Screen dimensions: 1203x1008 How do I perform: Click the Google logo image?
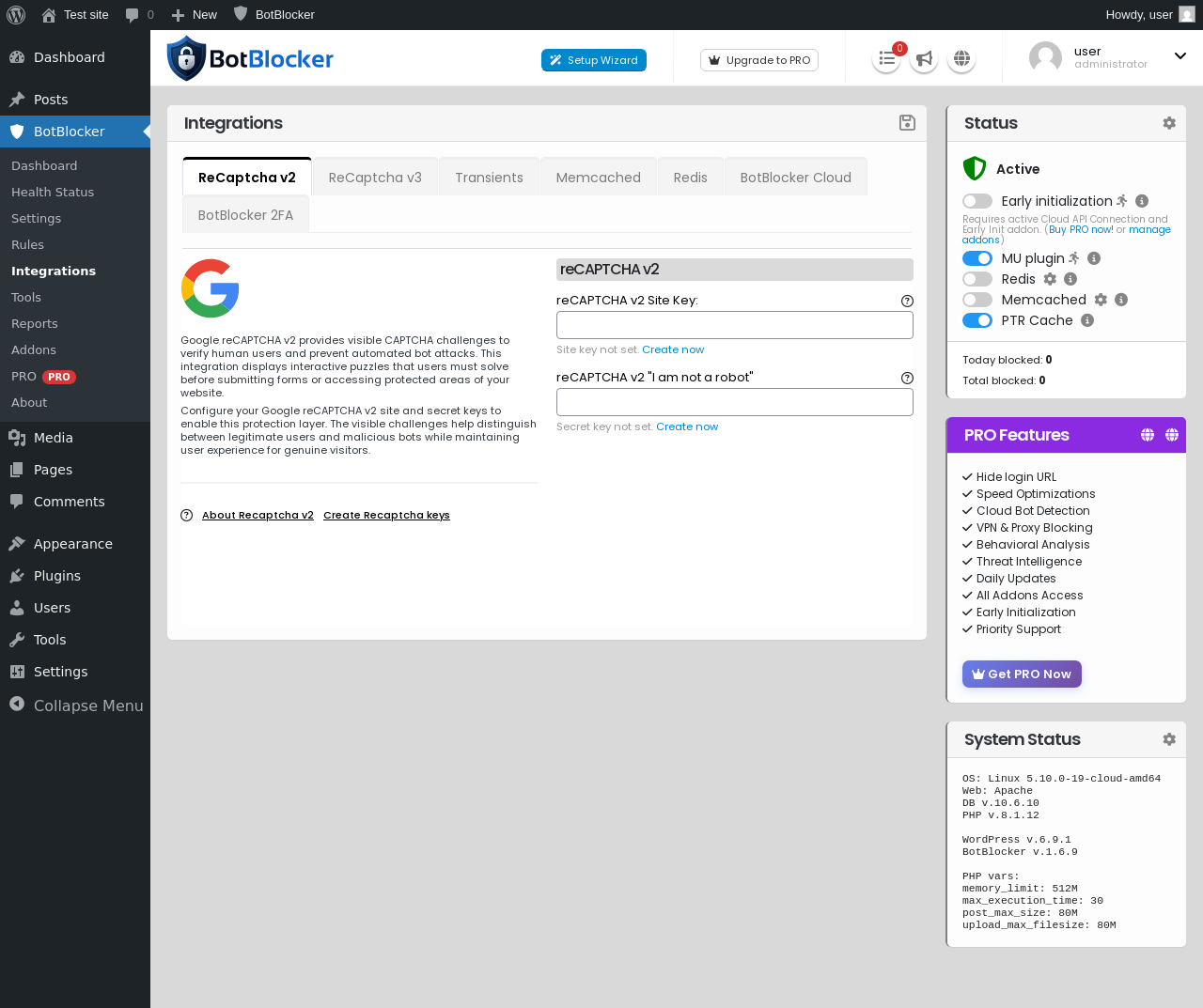pyautogui.click(x=211, y=288)
